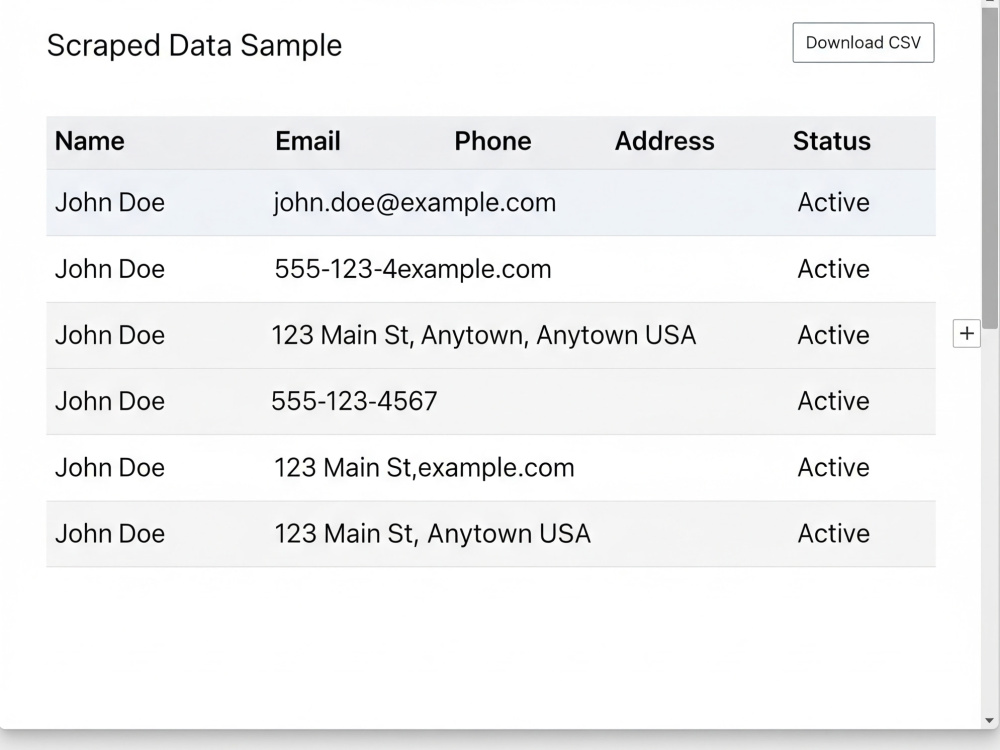Click the Phone column header
Viewport: 1000px width, 750px height.
(x=493, y=141)
